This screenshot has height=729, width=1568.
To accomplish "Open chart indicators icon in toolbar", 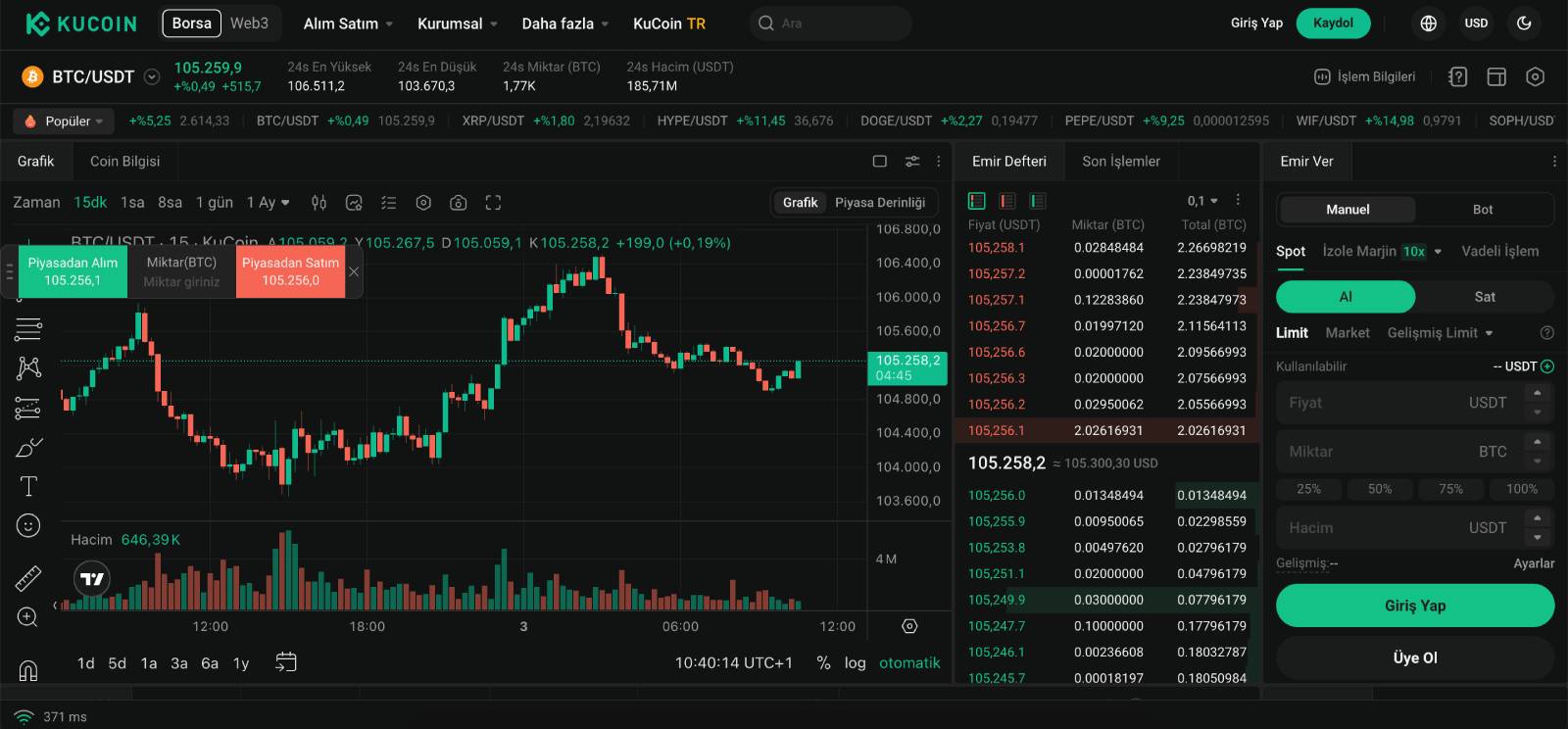I will coord(354,203).
